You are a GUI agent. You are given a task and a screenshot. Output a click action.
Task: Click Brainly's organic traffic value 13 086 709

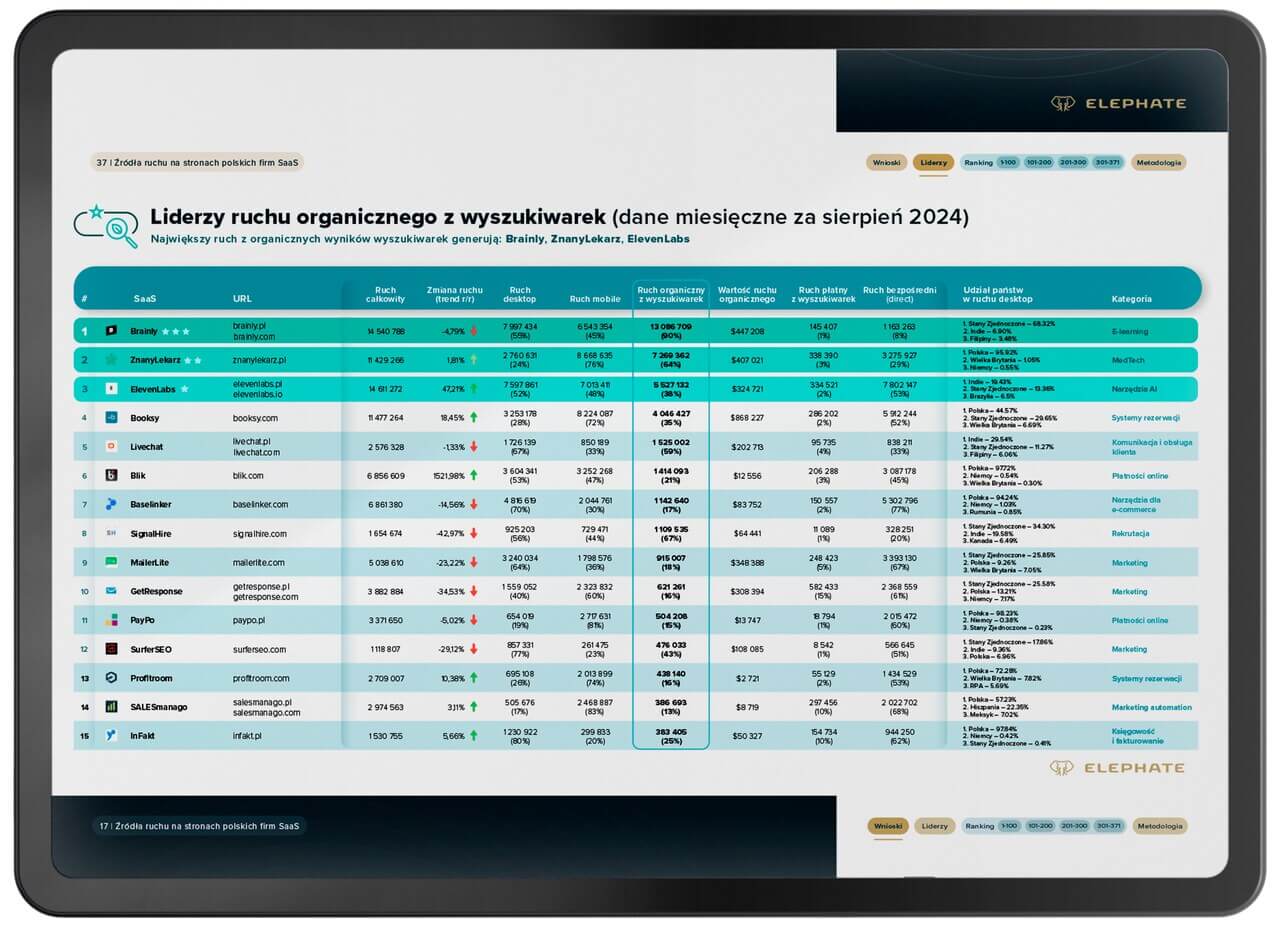click(x=670, y=327)
